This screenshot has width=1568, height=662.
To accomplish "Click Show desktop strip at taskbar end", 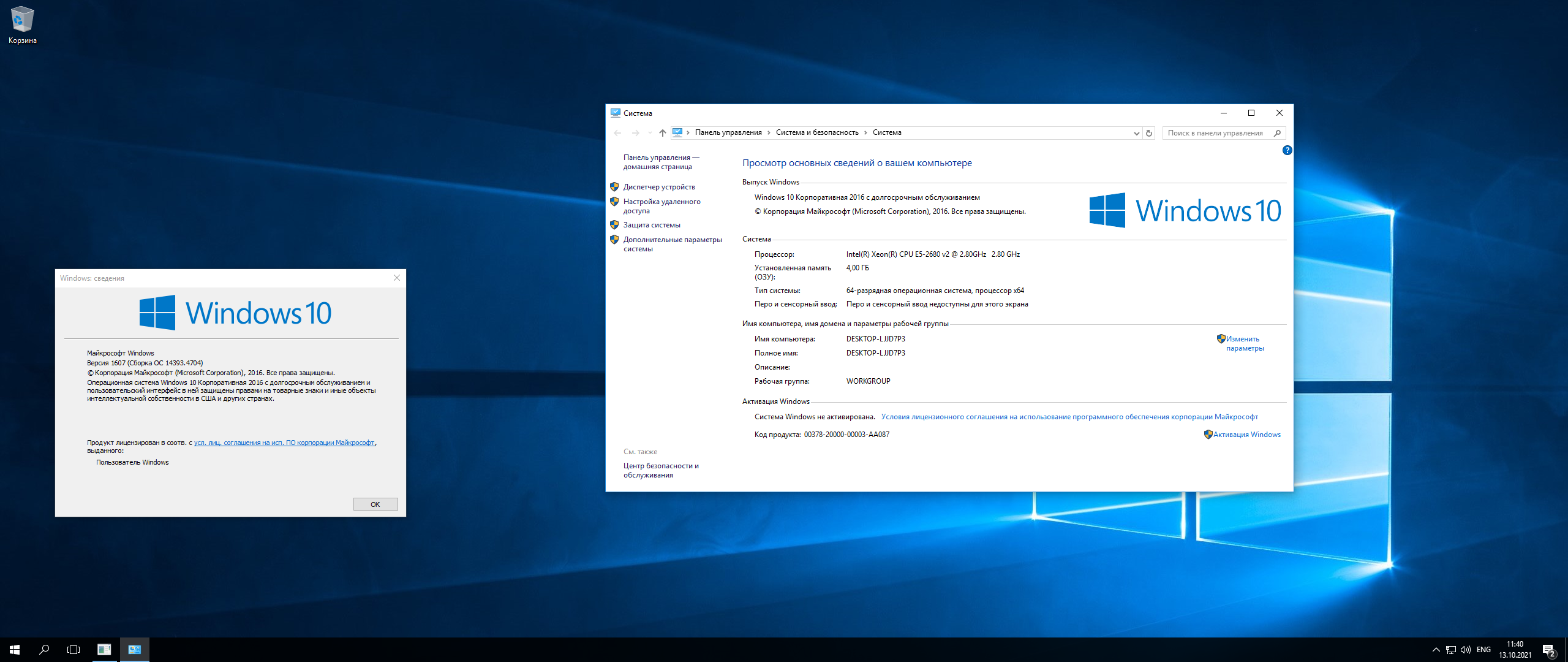I will pos(1566,650).
